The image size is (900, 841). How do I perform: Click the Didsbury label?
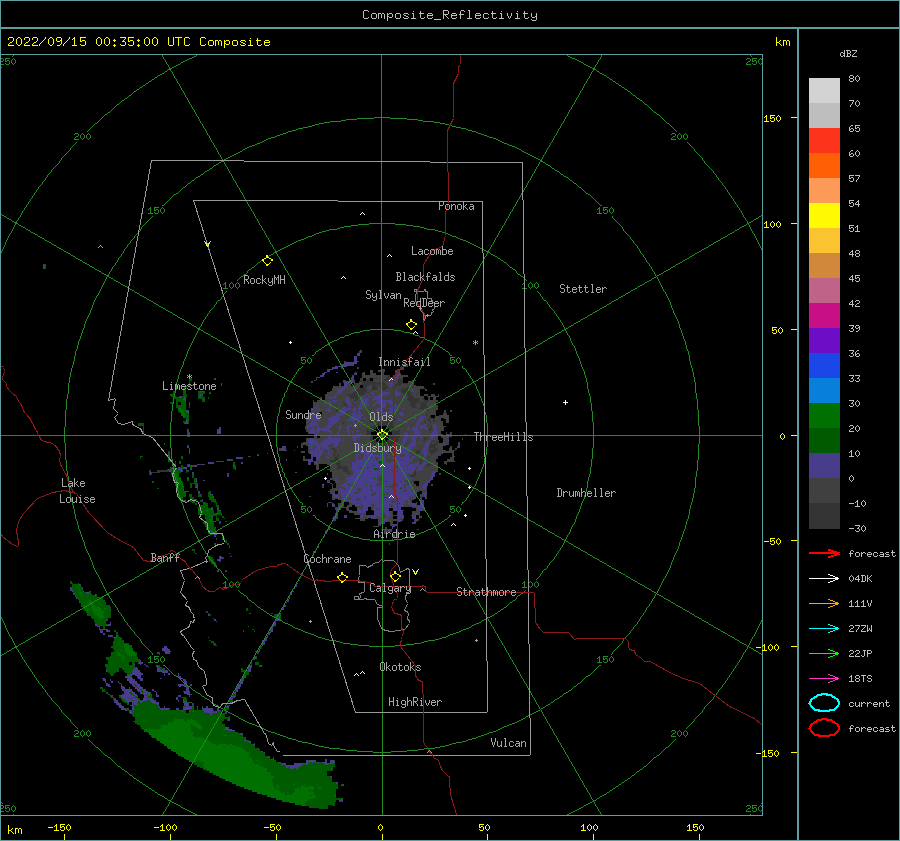[378, 448]
